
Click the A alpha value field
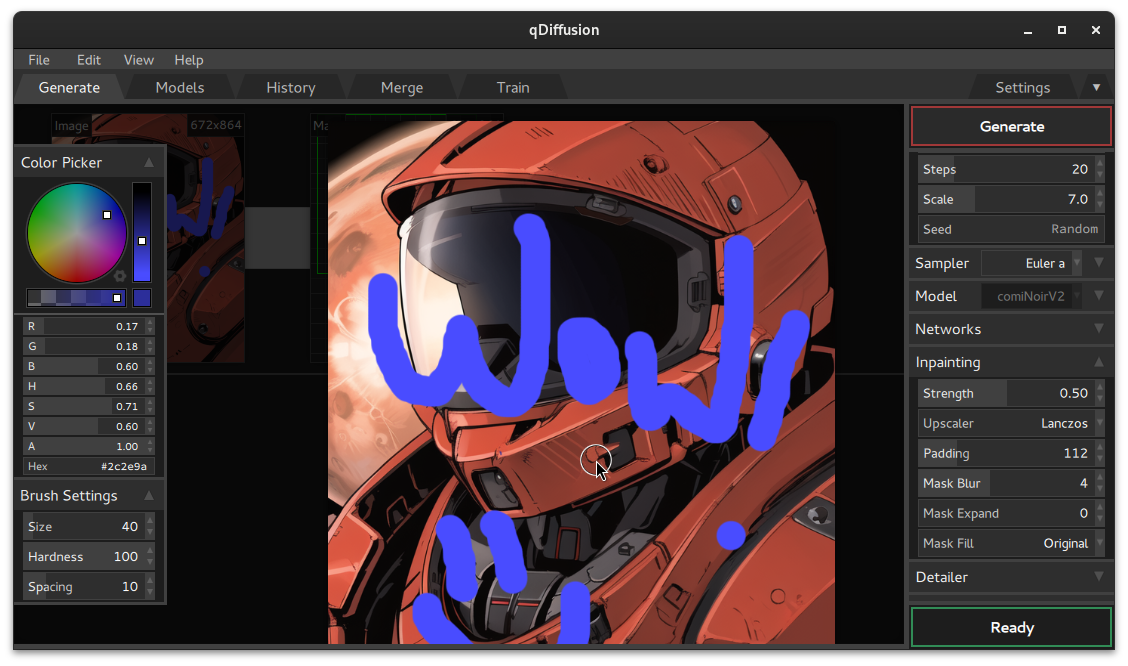click(88, 447)
